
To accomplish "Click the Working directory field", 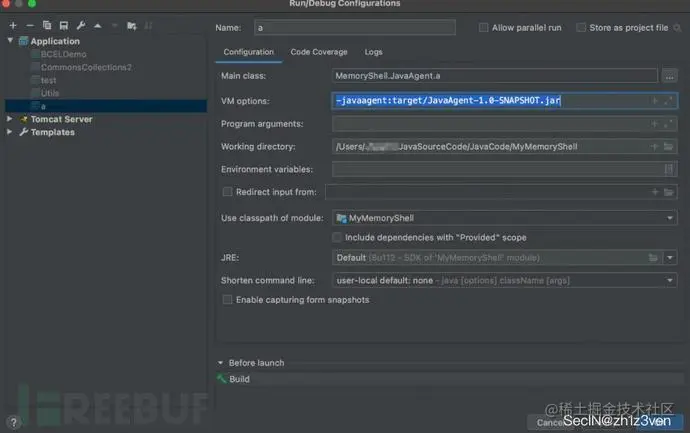I will (x=504, y=147).
